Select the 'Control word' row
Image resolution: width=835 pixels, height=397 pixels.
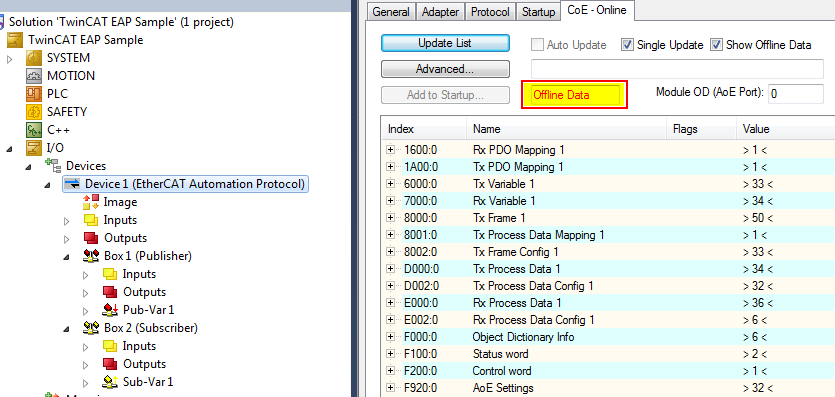coord(608,371)
